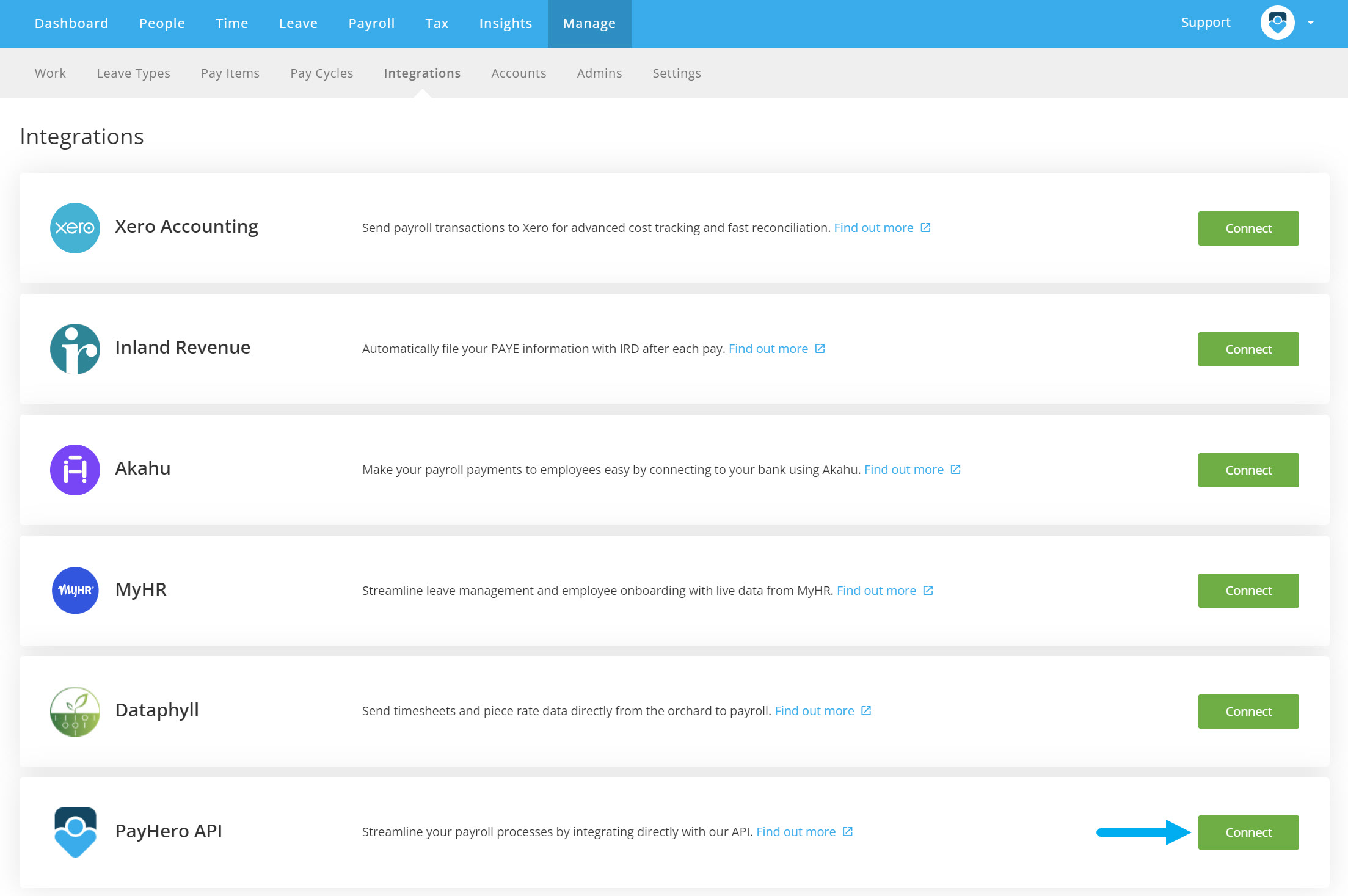Open external link icon in Xero row
This screenshot has height=896, width=1348.
click(x=925, y=227)
